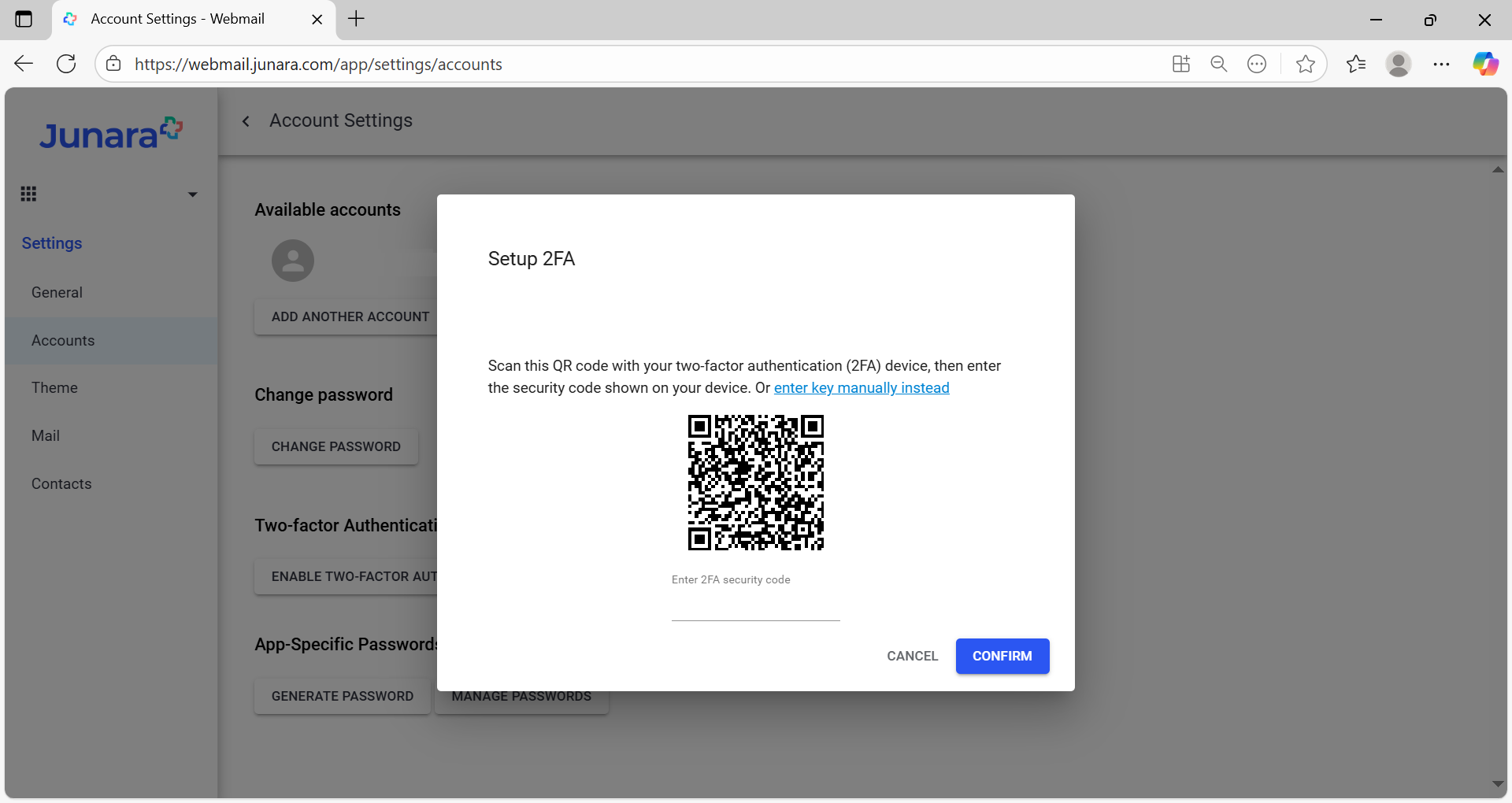Click the Setup 2FA dialog title
The width and height of the screenshot is (1512, 803).
(532, 258)
